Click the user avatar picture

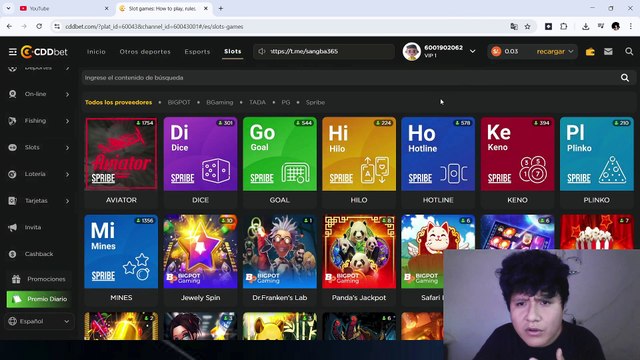tap(411, 52)
